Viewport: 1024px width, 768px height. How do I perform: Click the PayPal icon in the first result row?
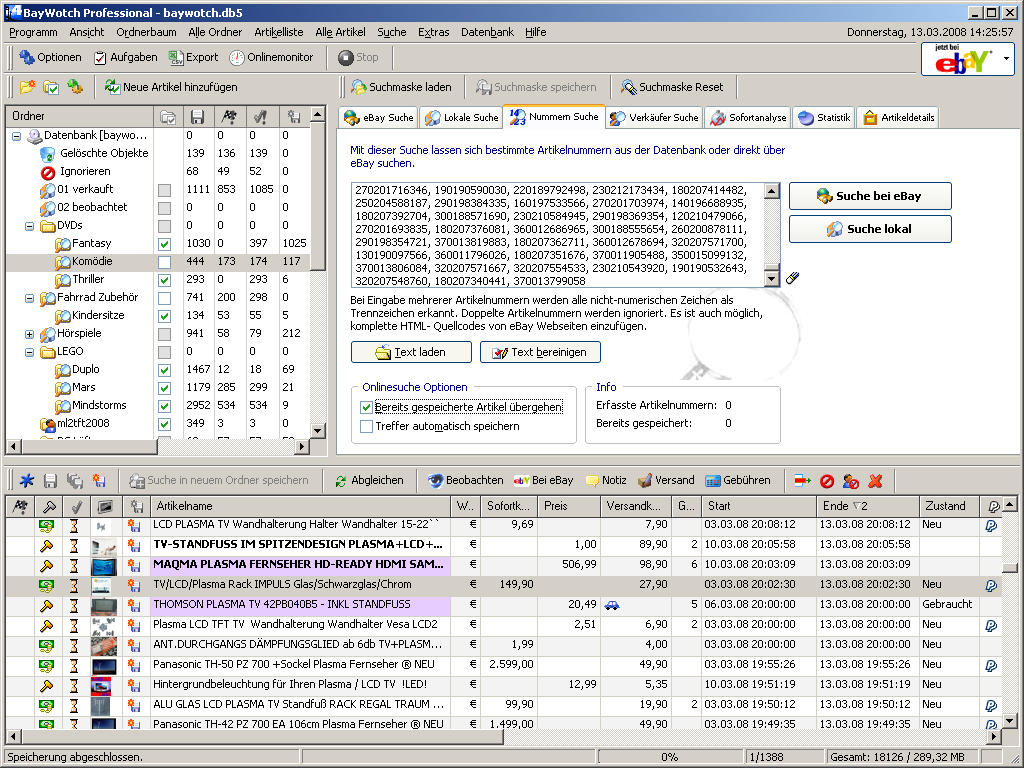point(991,525)
